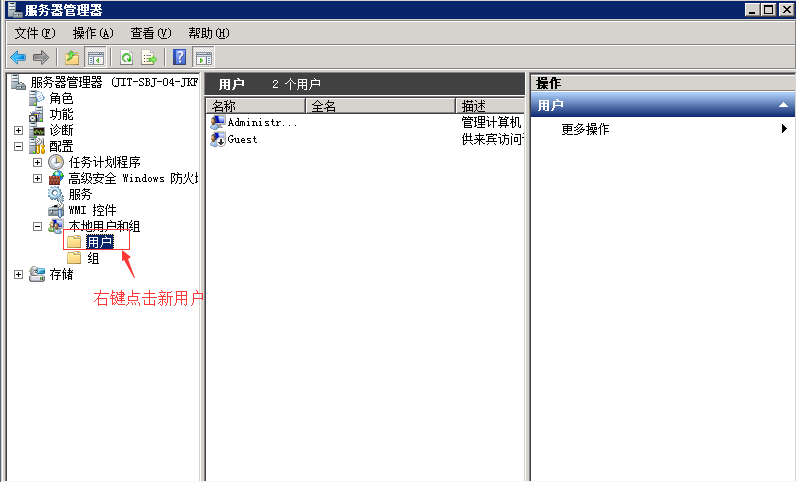Viewport: 796px width, 482px height.
Task: Select the 任务计划程序 label
Action: pyautogui.click(x=105, y=163)
